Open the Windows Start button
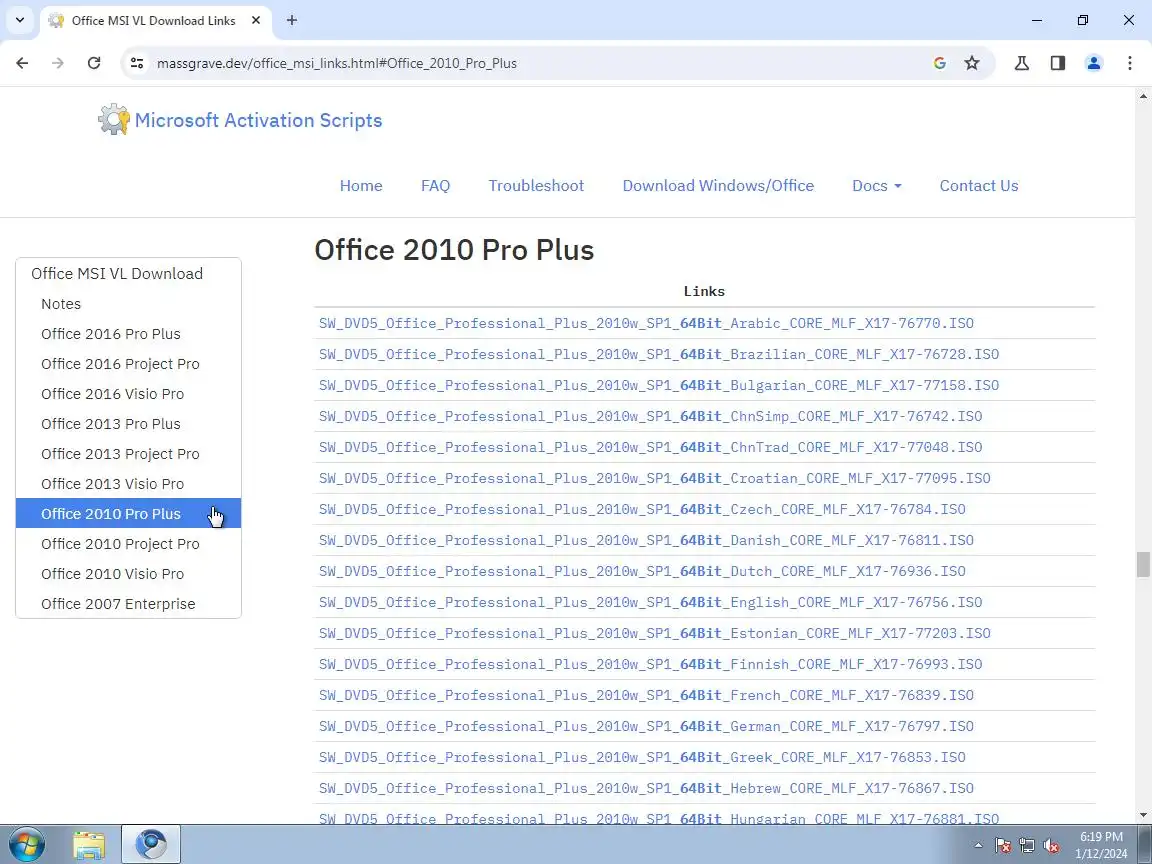Screen dimensions: 1152x864 coord(26,845)
